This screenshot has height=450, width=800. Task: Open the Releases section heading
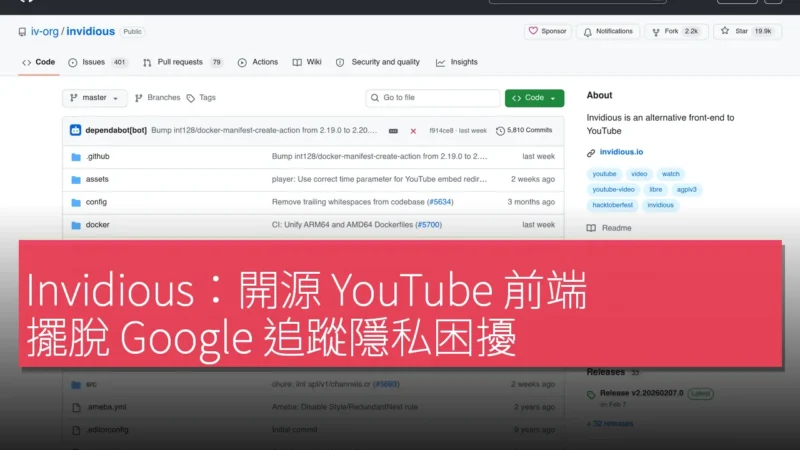(606, 372)
